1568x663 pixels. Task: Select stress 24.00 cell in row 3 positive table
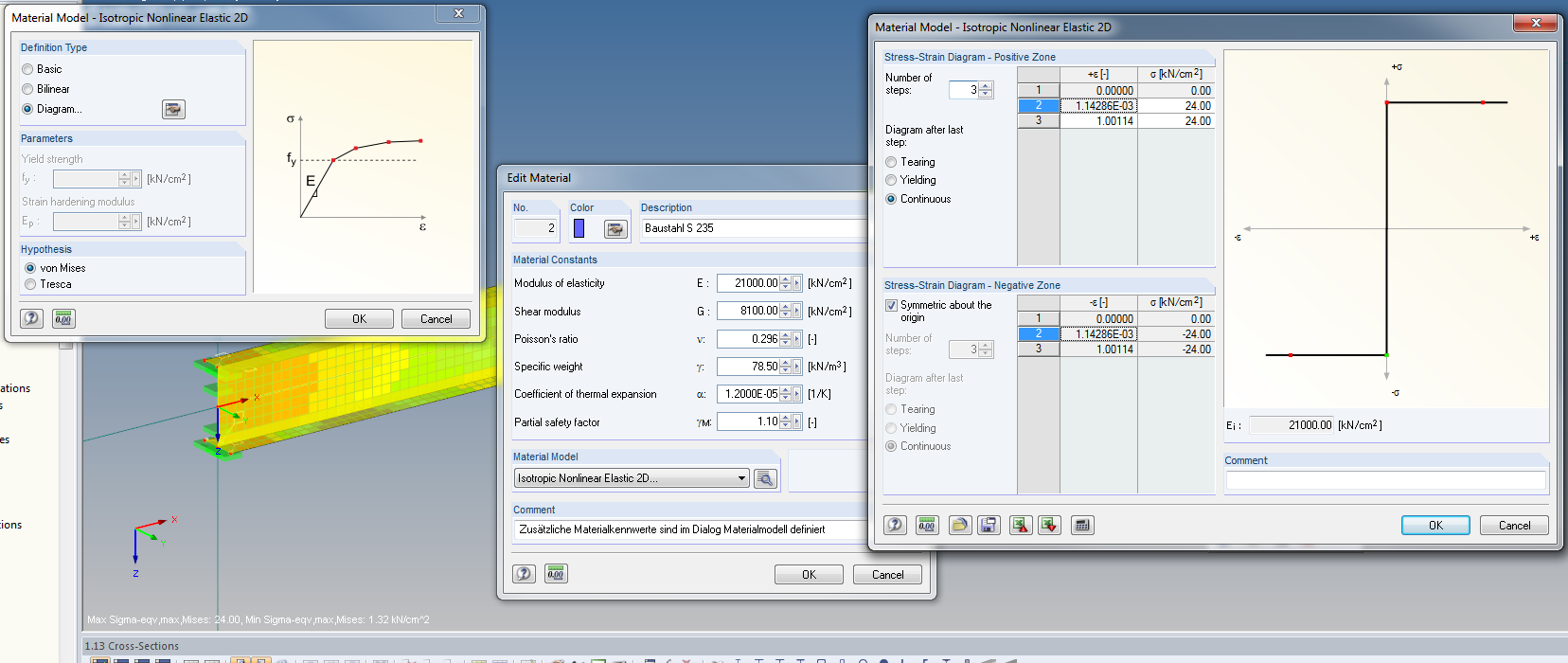tap(1176, 121)
